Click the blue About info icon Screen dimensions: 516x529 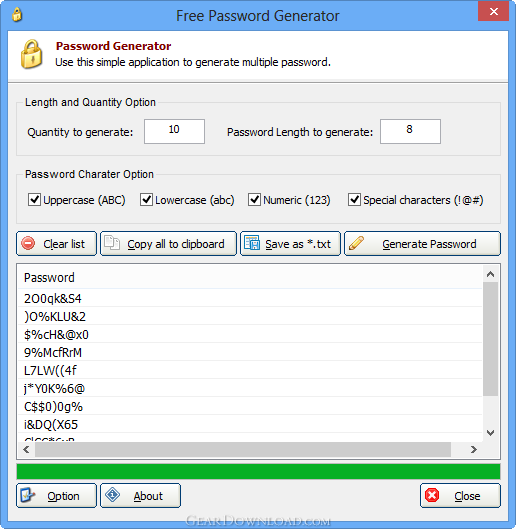[112, 495]
